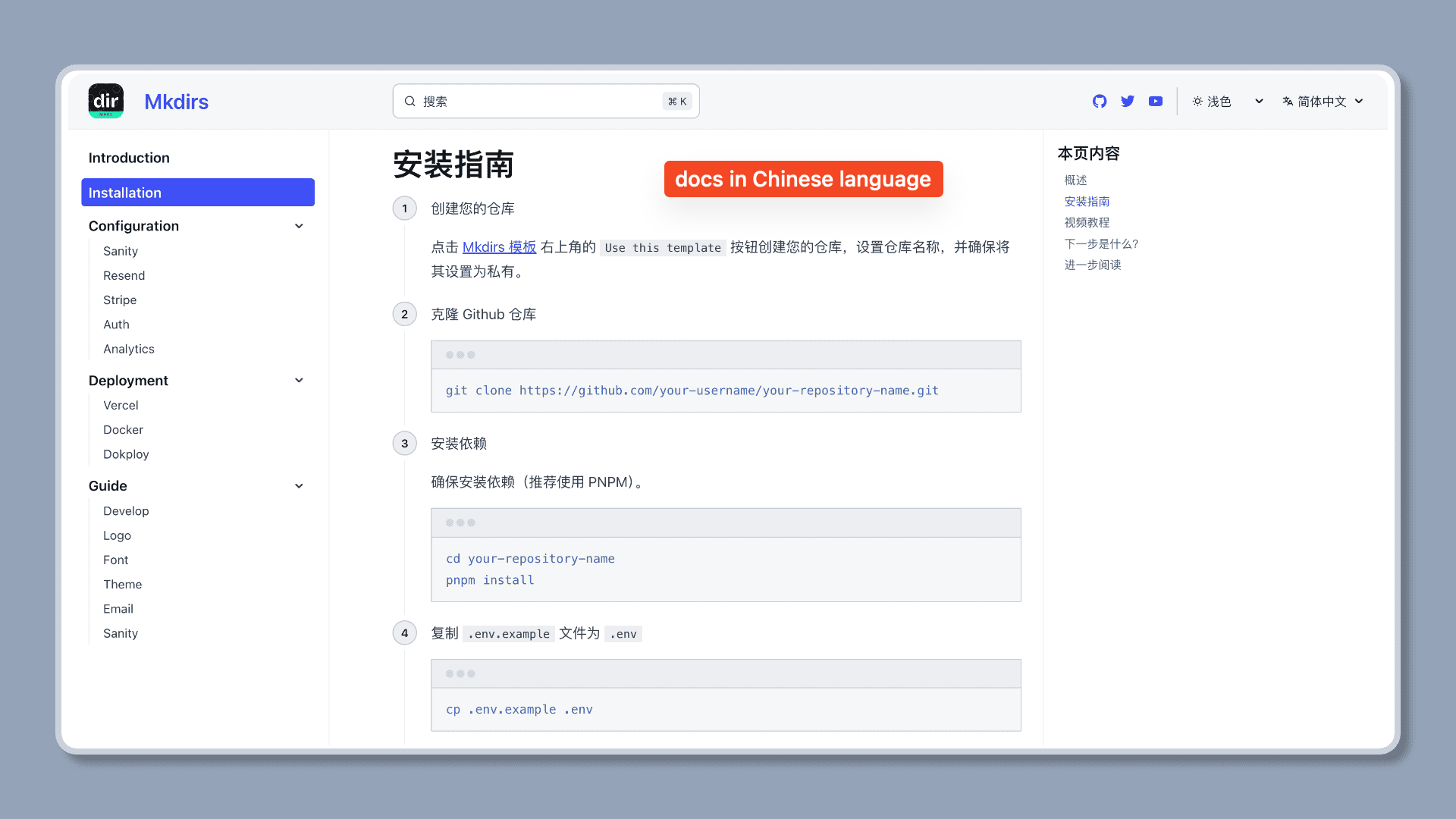Follow the Mkdirs 模板 link

(x=499, y=247)
